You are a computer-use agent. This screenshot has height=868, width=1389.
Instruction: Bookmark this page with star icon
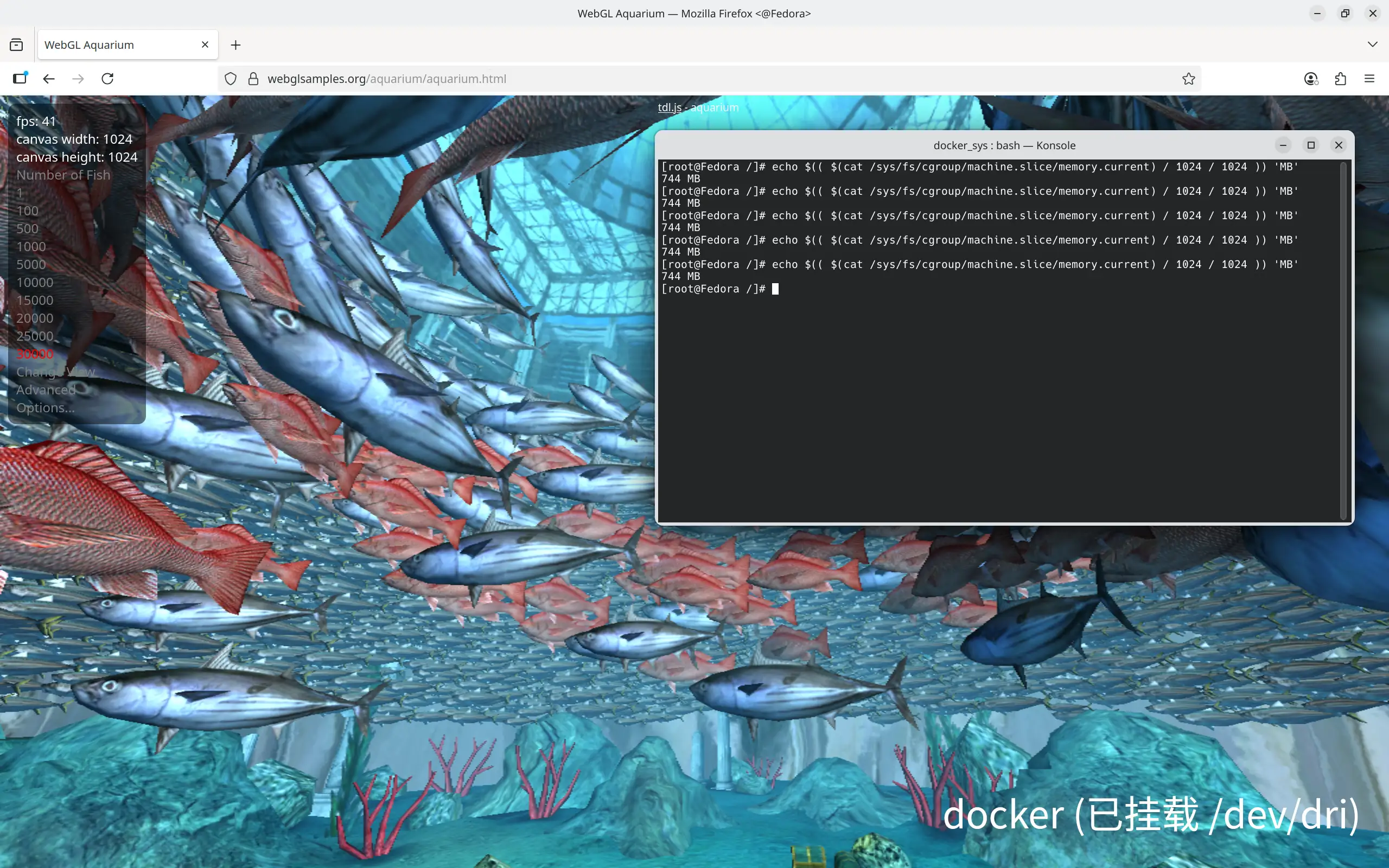pyautogui.click(x=1188, y=79)
